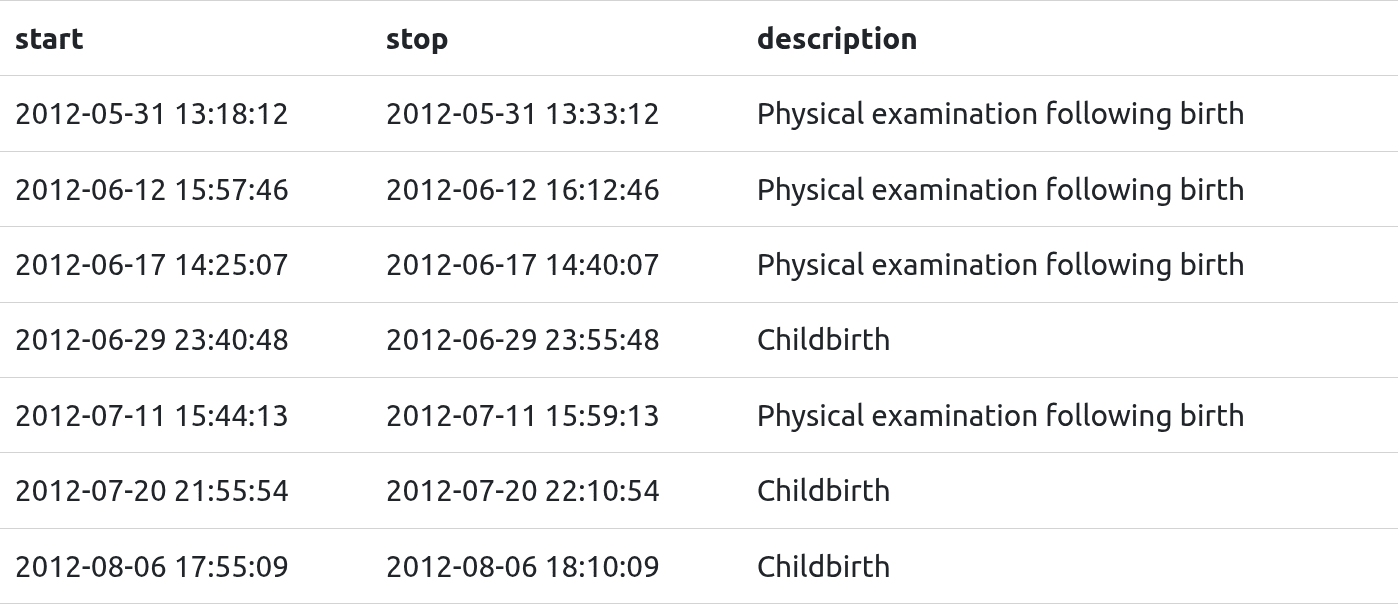Image resolution: width=1398 pixels, height=604 pixels.
Task: Select start time 2012-07-20 21:55:54
Action: coord(151,491)
